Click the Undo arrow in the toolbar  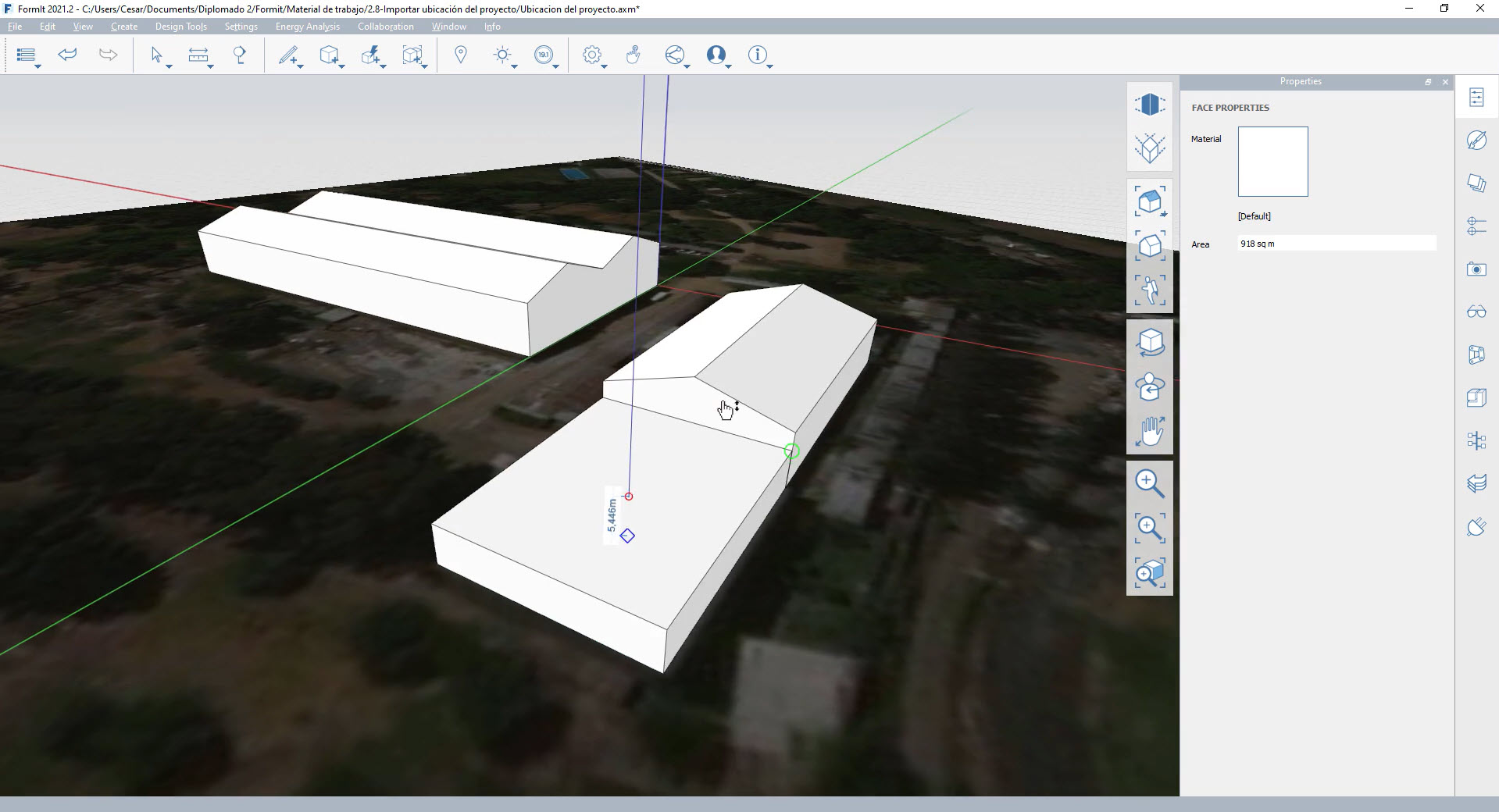(68, 55)
